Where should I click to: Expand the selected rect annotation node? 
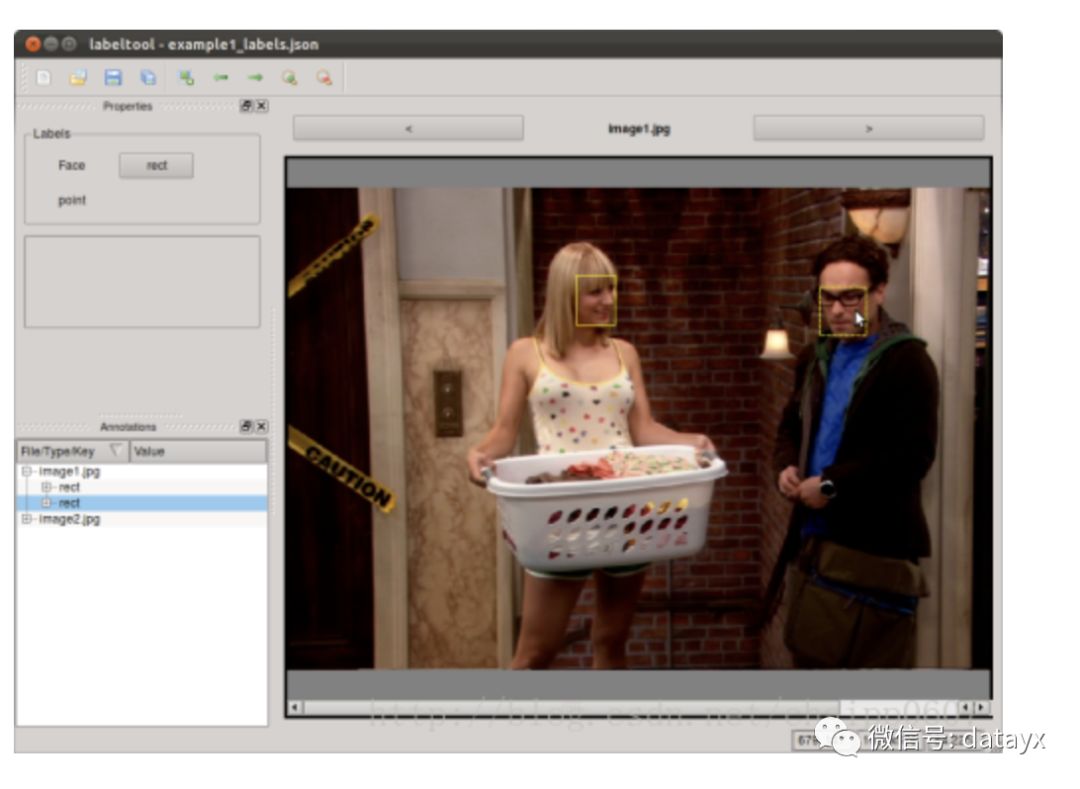click(x=46, y=503)
